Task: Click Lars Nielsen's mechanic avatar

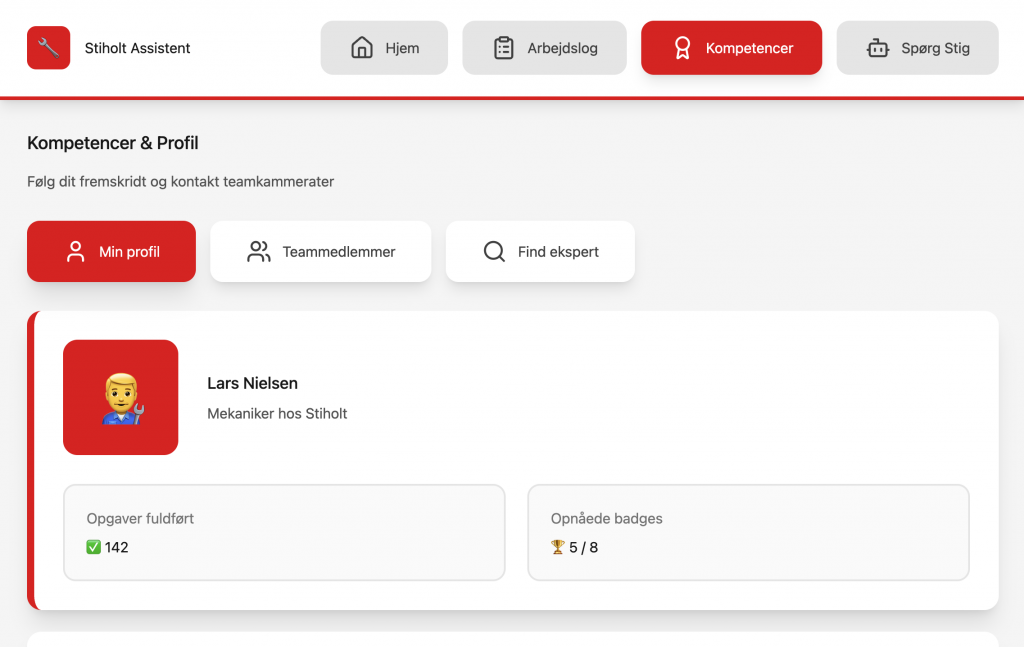Action: pyautogui.click(x=121, y=397)
